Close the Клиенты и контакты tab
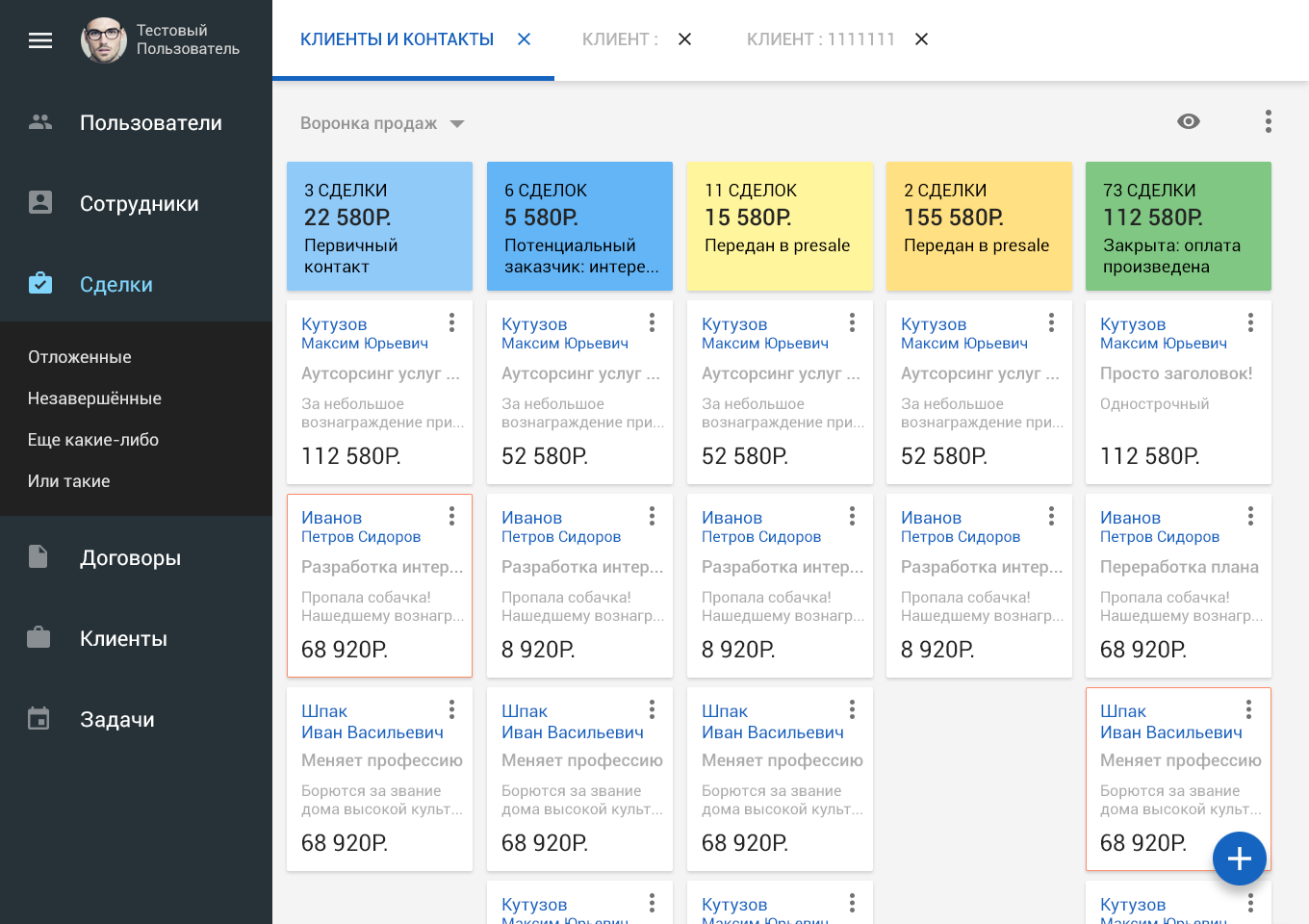Image resolution: width=1309 pixels, height=924 pixels. 525,39
